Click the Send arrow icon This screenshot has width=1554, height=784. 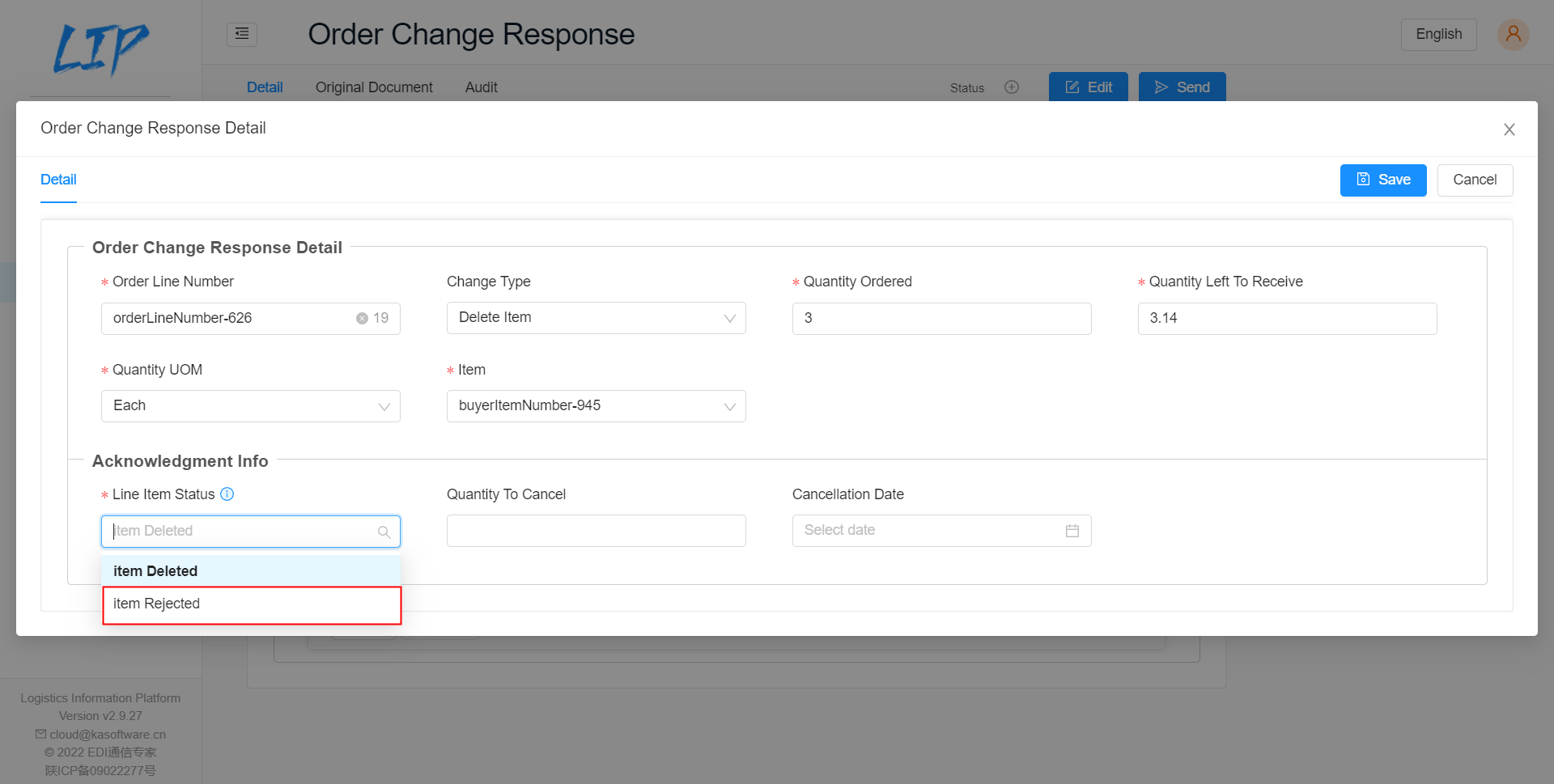[1162, 87]
